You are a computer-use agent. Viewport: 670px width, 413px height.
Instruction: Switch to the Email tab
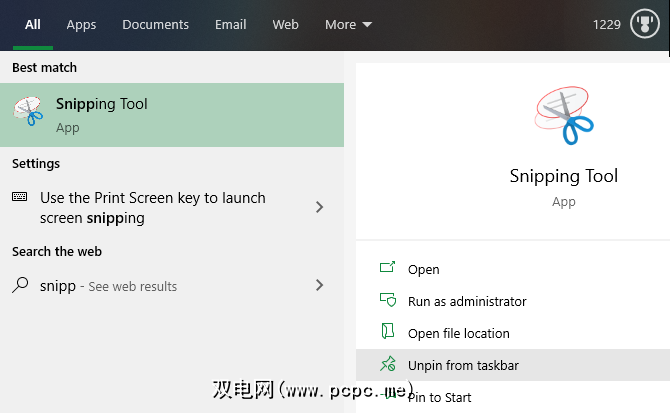point(230,25)
